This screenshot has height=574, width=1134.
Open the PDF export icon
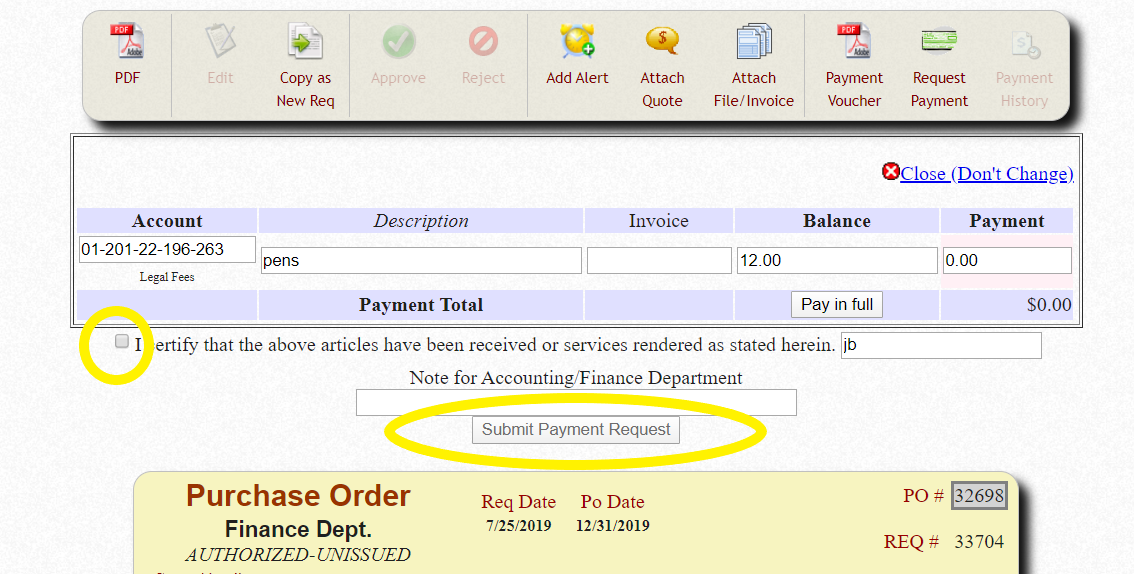tap(127, 41)
